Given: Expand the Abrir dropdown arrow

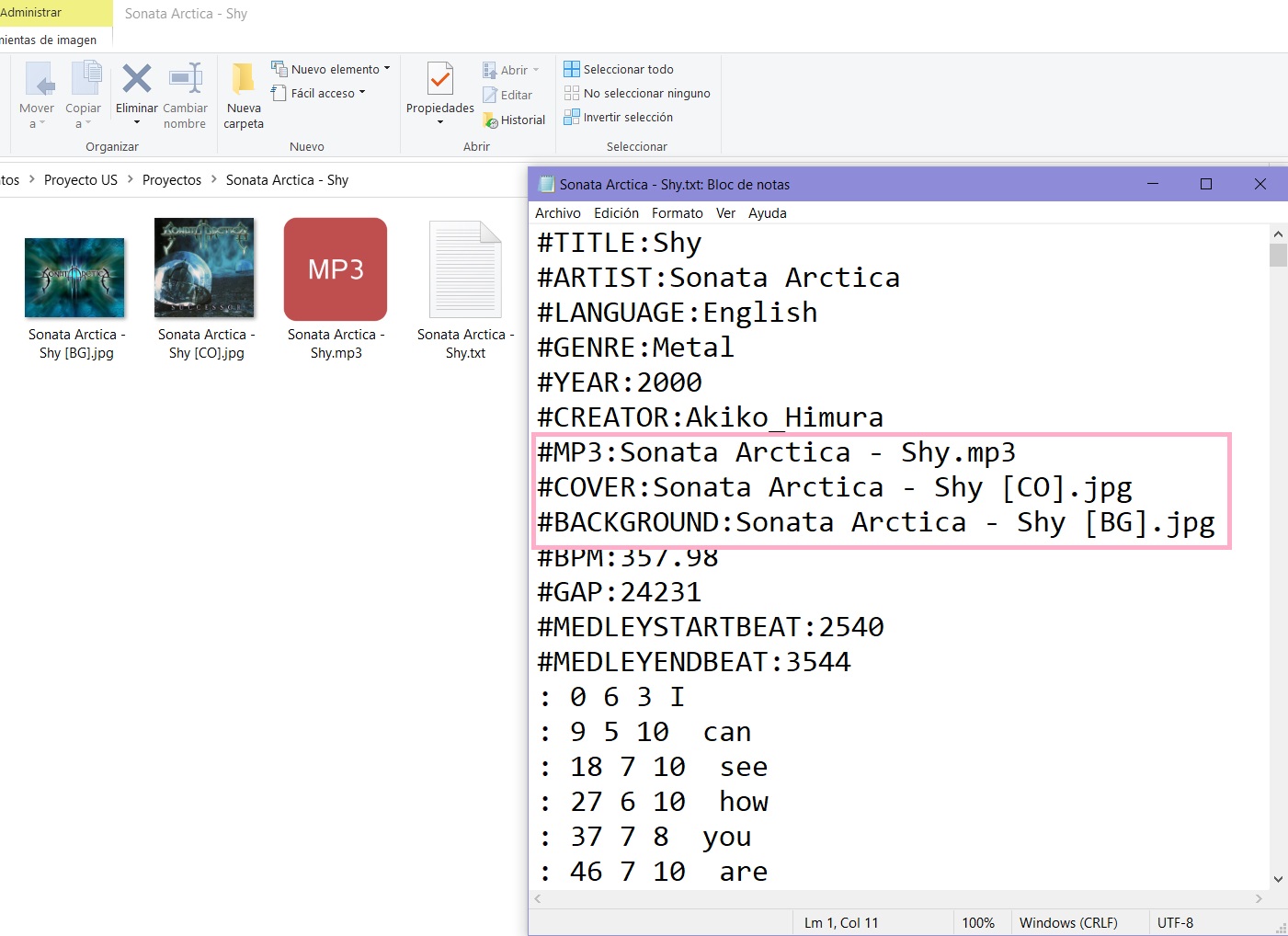Looking at the screenshot, I should coord(536,70).
